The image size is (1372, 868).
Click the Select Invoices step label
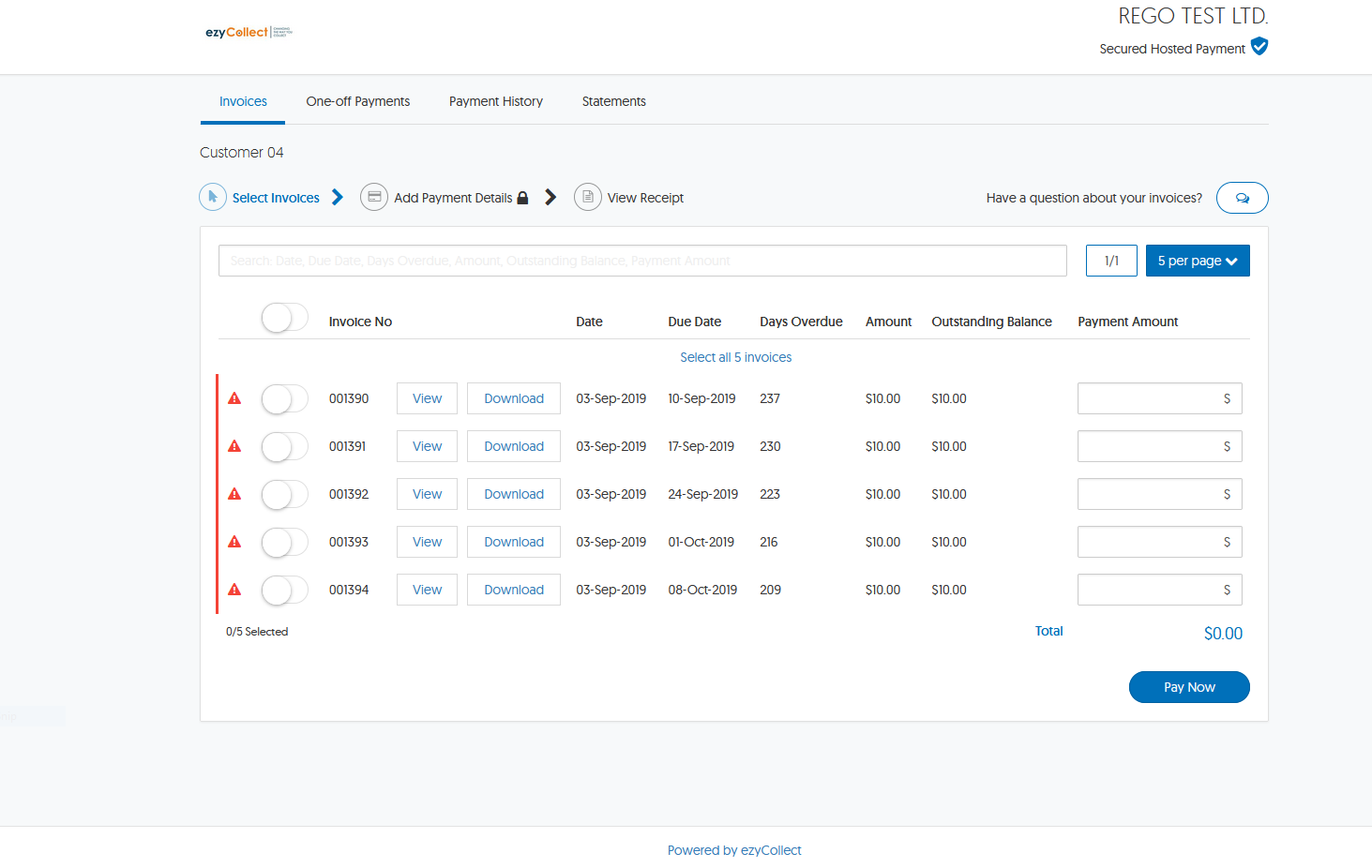click(x=276, y=198)
